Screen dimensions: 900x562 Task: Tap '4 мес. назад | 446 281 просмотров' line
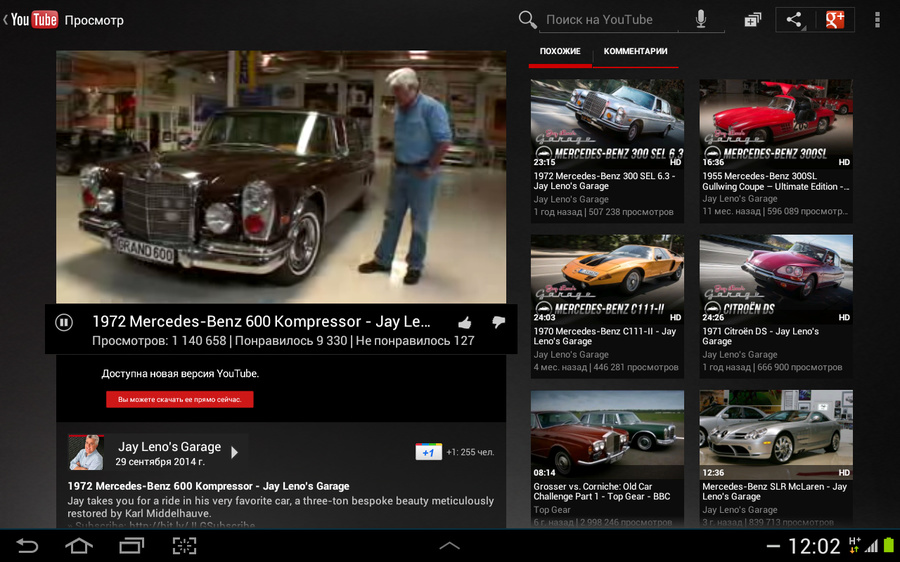(x=606, y=367)
